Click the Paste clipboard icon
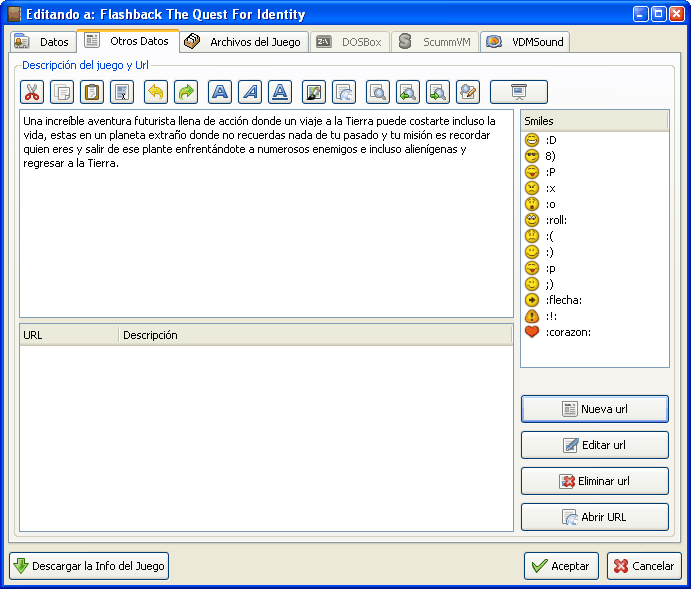The width and height of the screenshot is (691, 589). (92, 92)
